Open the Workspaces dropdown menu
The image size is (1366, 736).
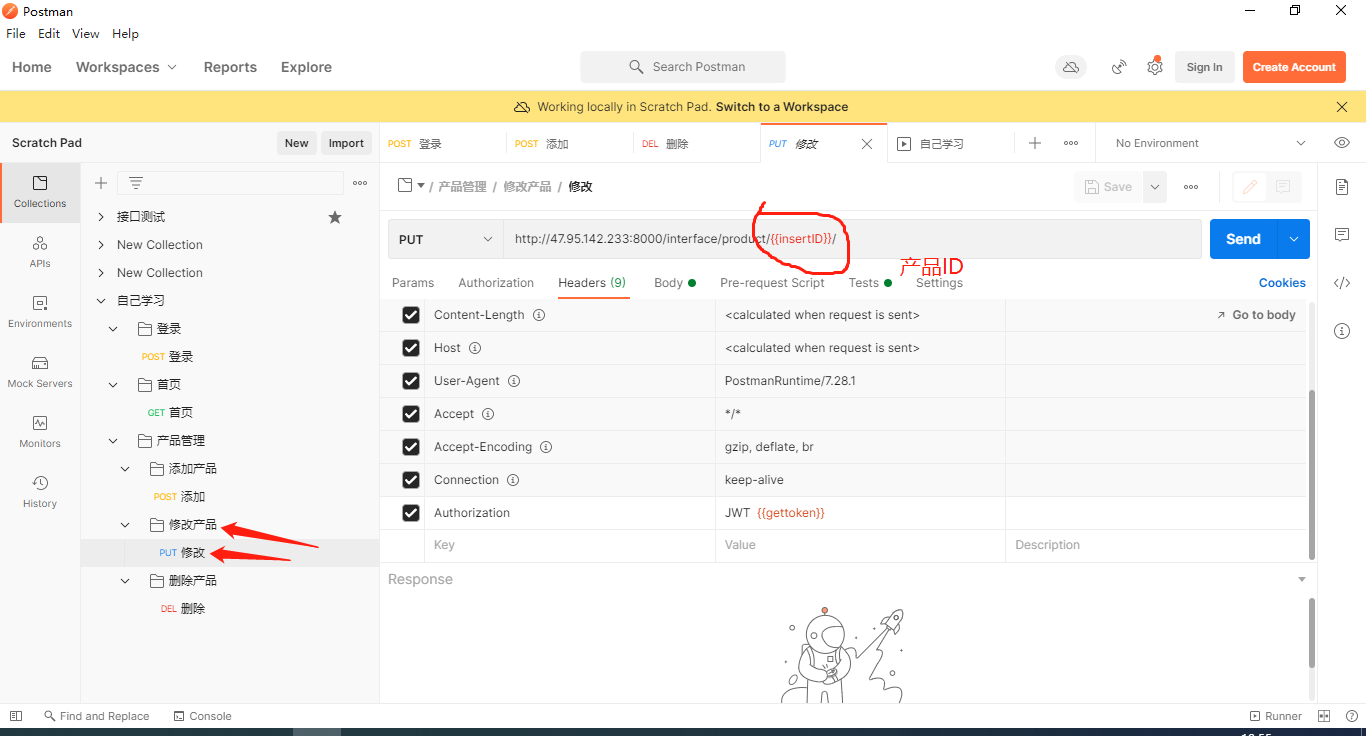point(126,67)
